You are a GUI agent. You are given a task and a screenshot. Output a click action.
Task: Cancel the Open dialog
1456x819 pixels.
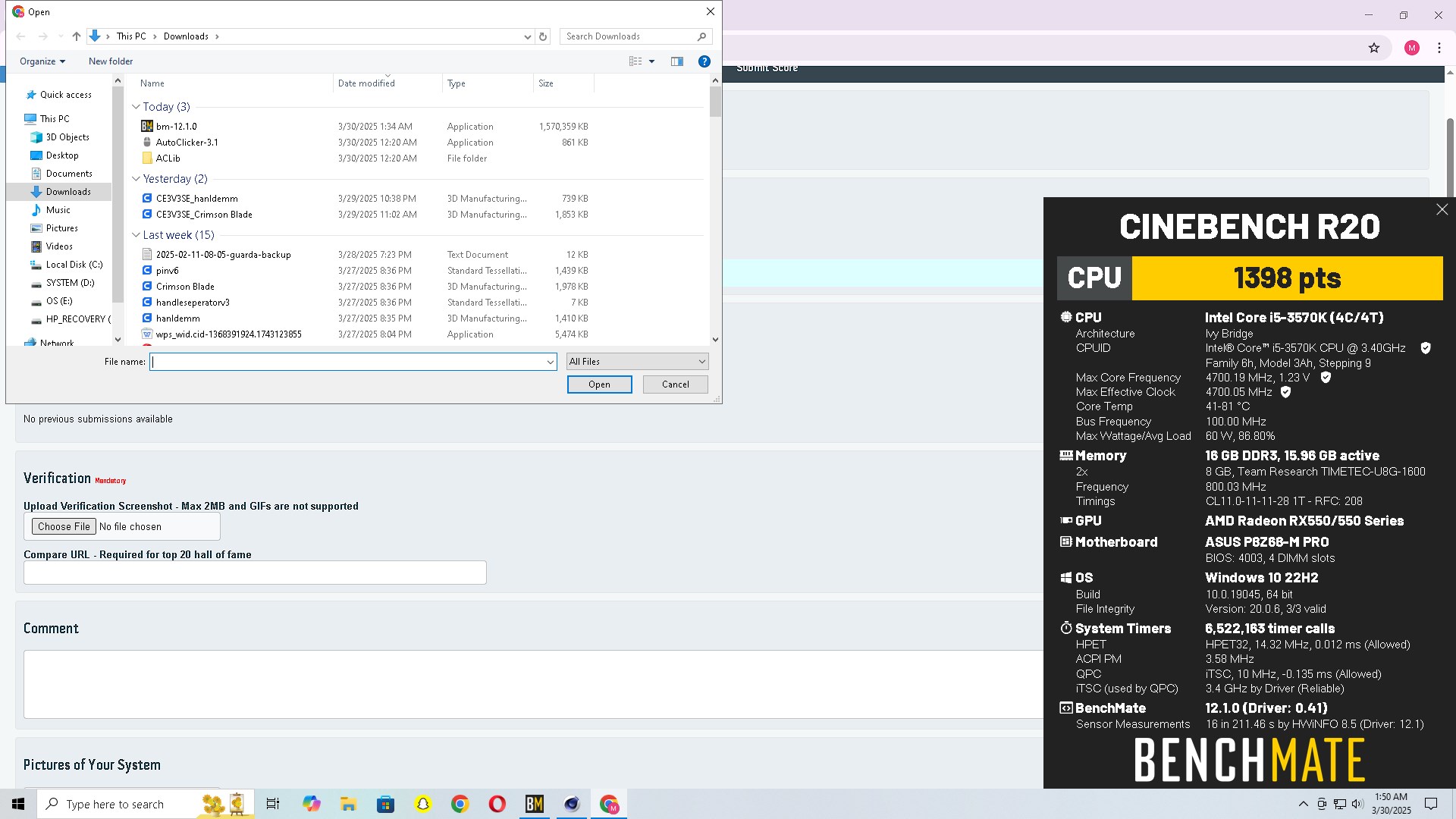[675, 384]
